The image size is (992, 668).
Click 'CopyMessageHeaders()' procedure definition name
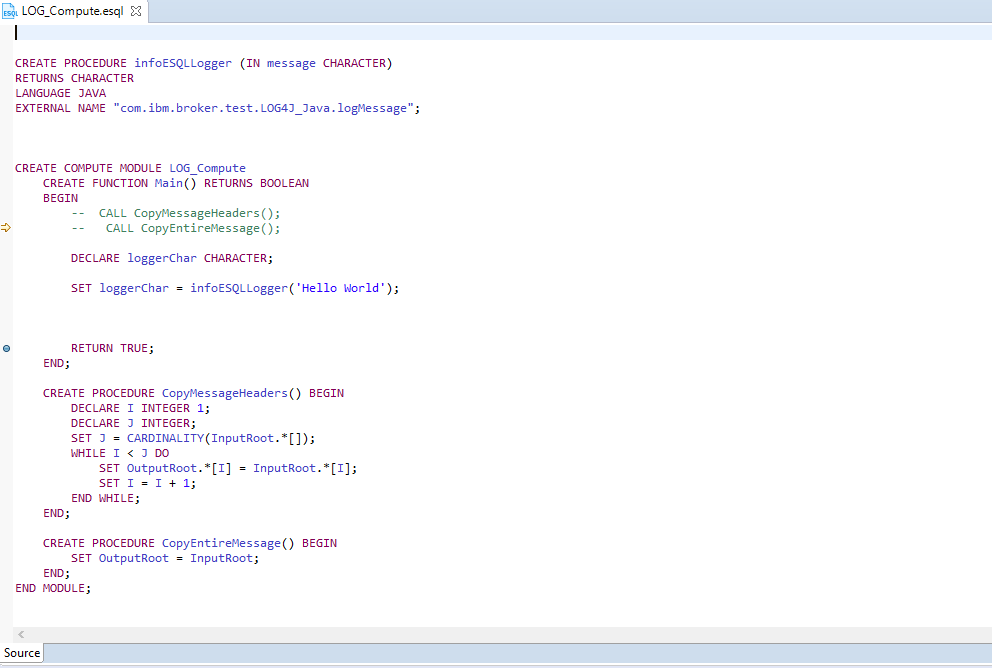click(232, 393)
